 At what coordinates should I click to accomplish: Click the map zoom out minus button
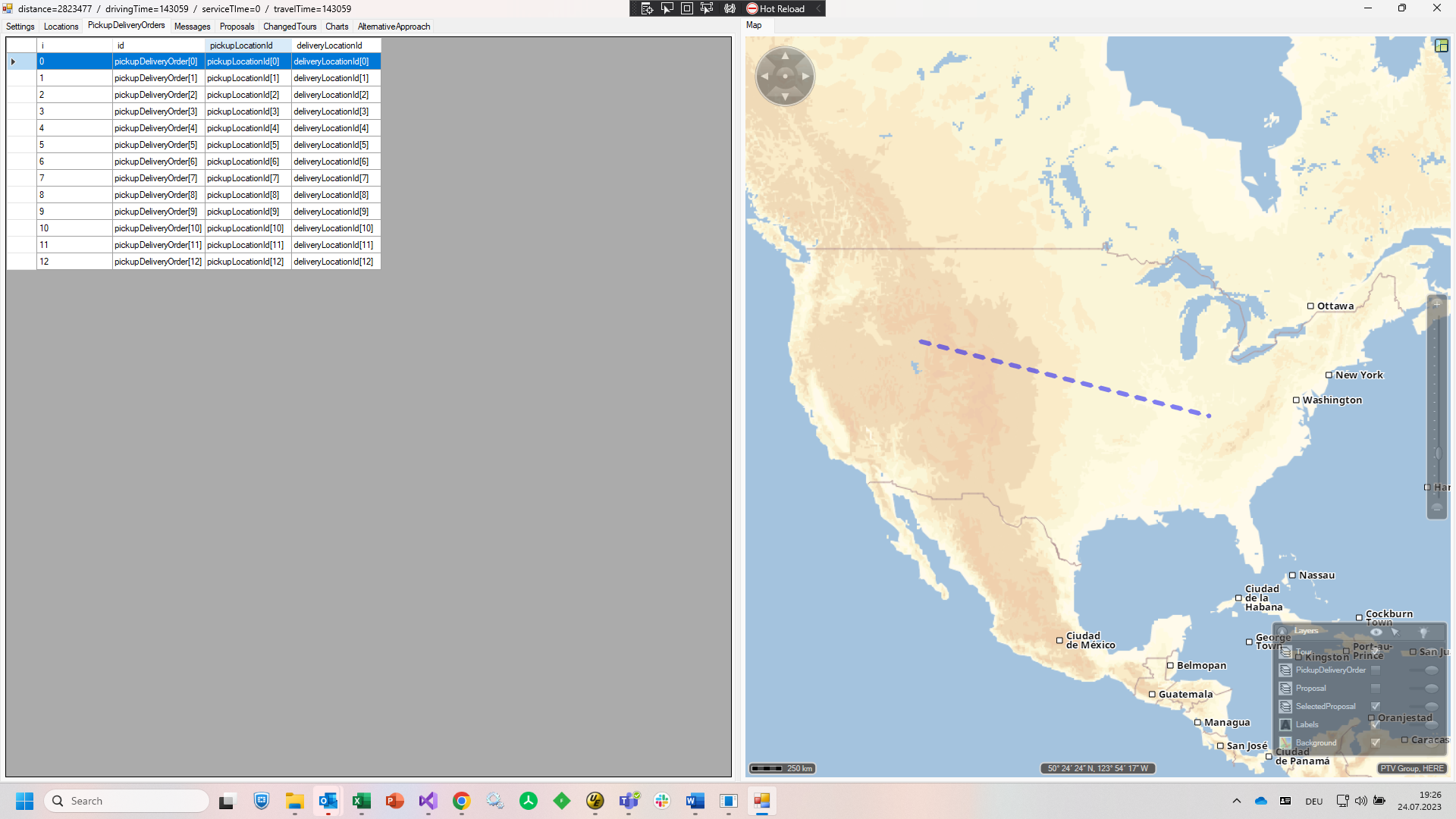1436,508
